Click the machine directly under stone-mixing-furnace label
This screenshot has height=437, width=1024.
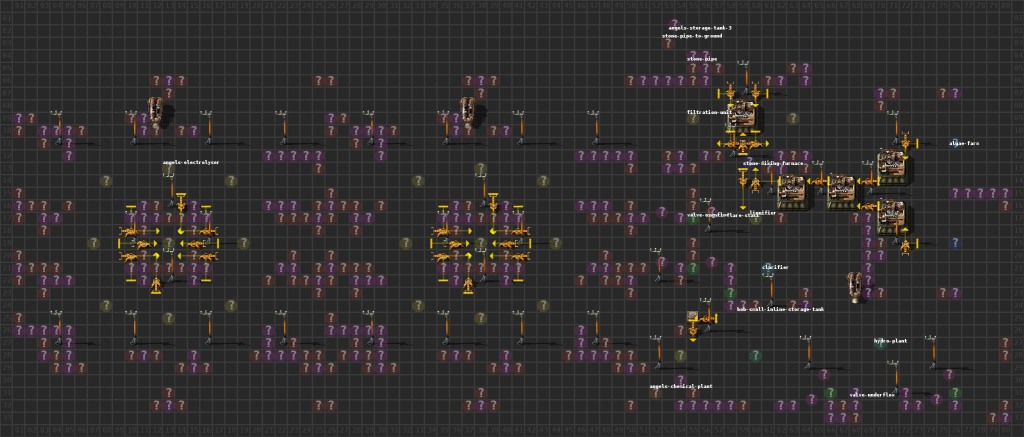tap(793, 193)
